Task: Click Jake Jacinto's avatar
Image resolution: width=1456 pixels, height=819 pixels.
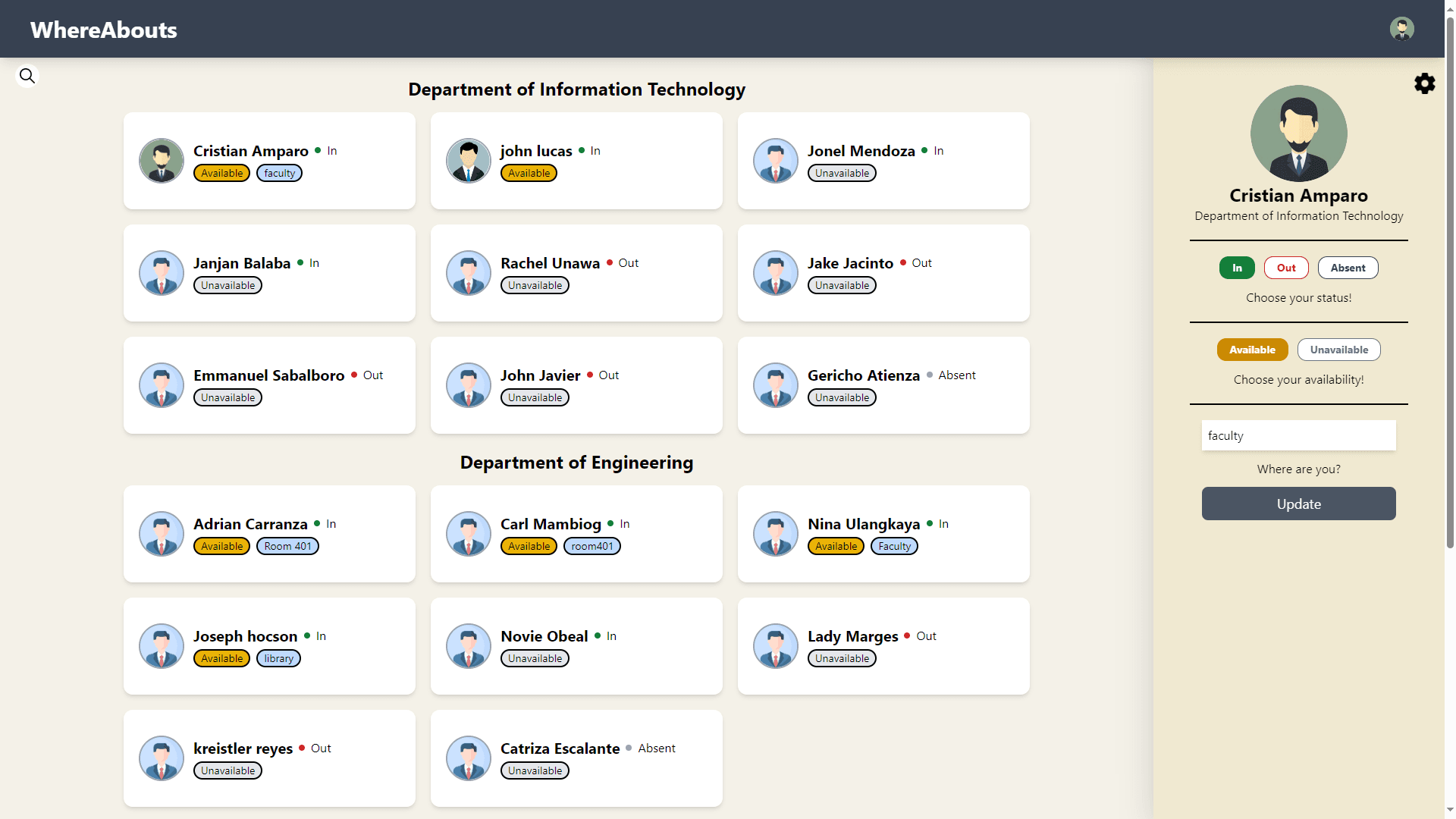Action: point(776,273)
